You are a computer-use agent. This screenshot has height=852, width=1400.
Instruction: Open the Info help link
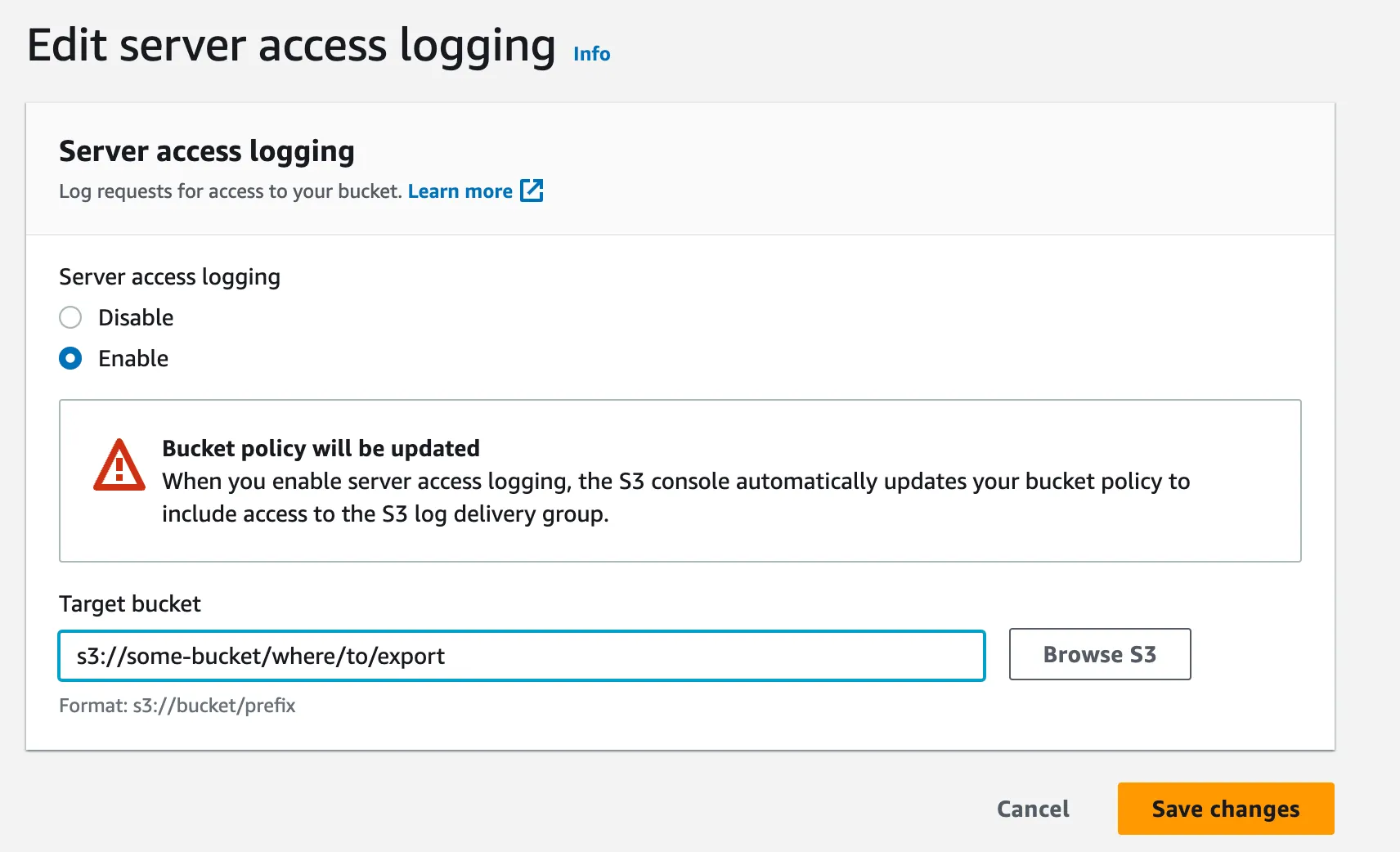click(591, 53)
